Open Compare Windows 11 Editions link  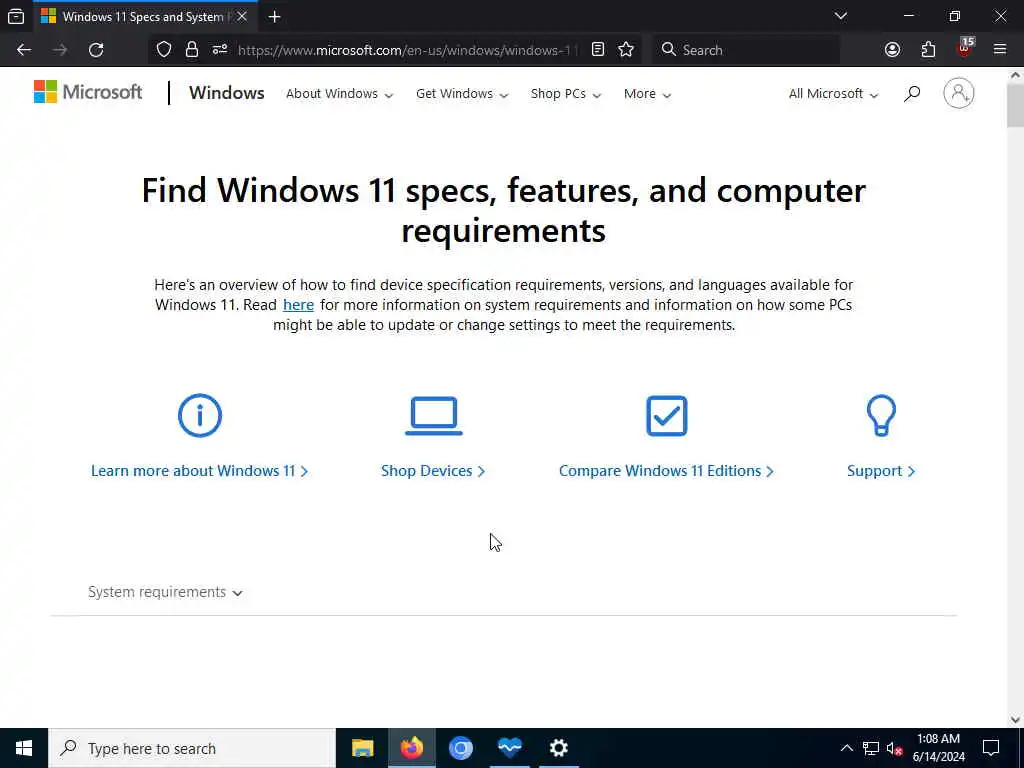click(x=666, y=471)
